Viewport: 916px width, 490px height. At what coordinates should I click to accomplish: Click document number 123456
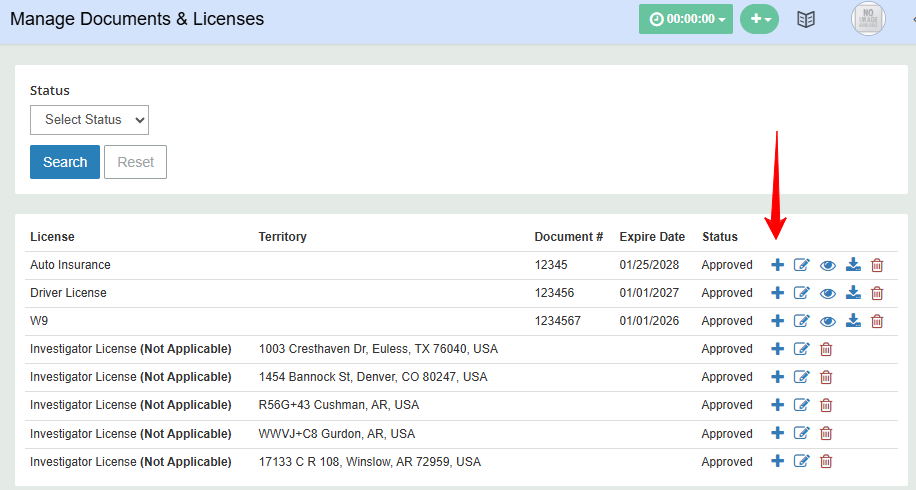pos(554,293)
